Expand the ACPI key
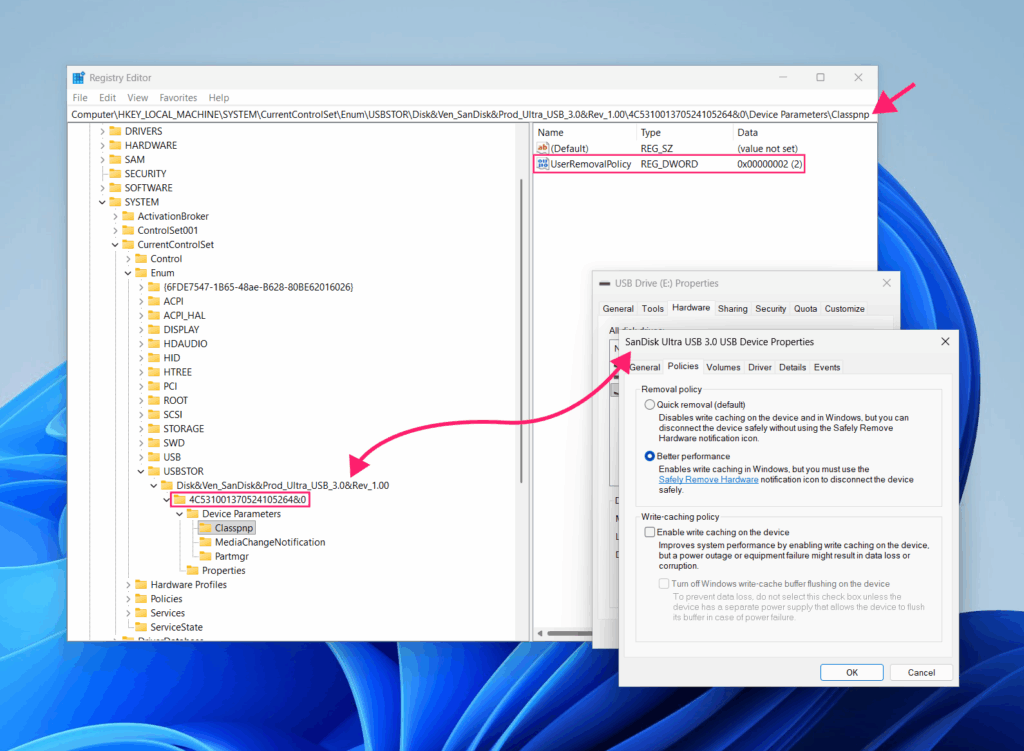The height and width of the screenshot is (751, 1024). tap(141, 301)
